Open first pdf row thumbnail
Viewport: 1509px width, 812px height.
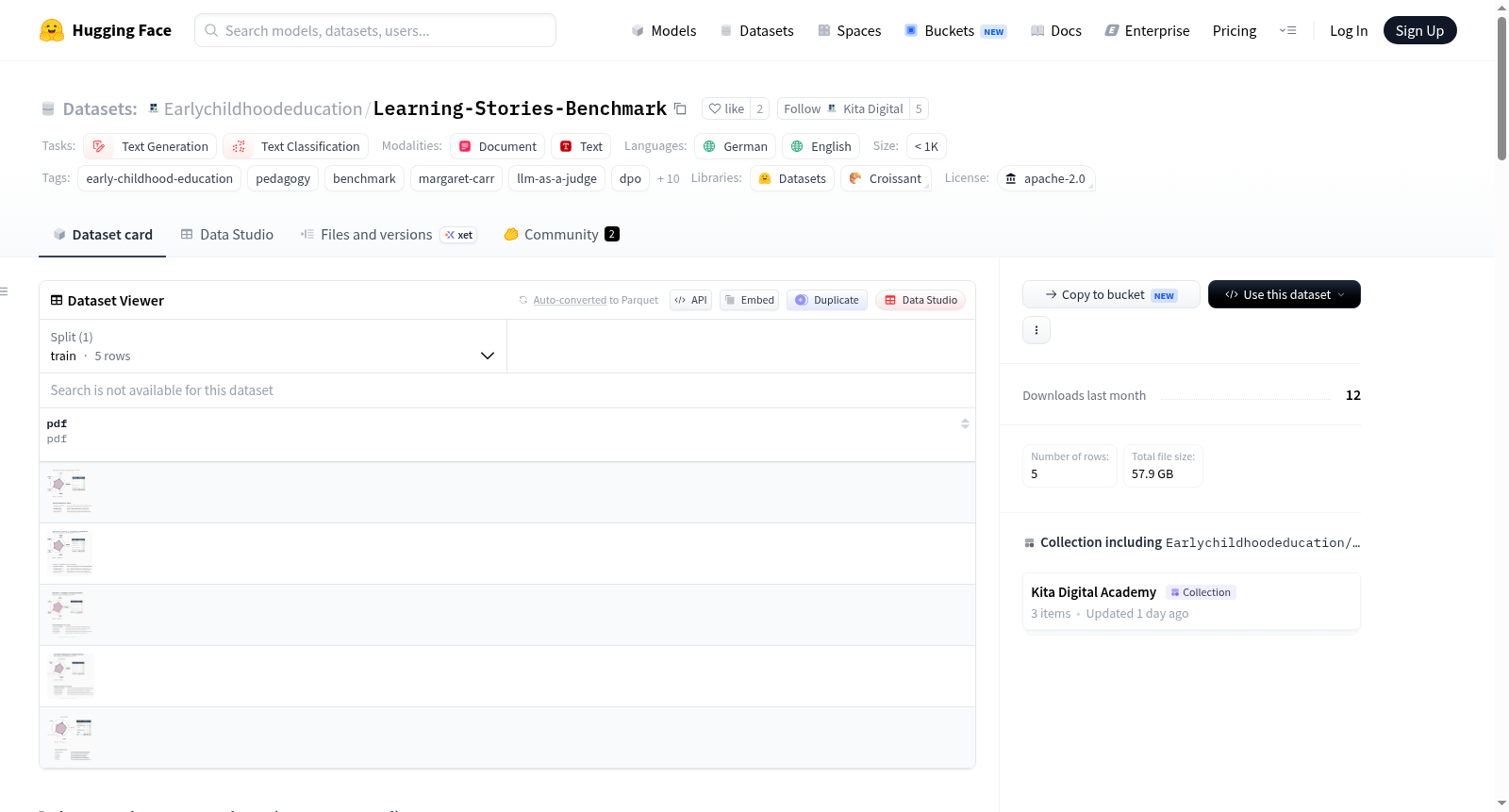pos(71,492)
